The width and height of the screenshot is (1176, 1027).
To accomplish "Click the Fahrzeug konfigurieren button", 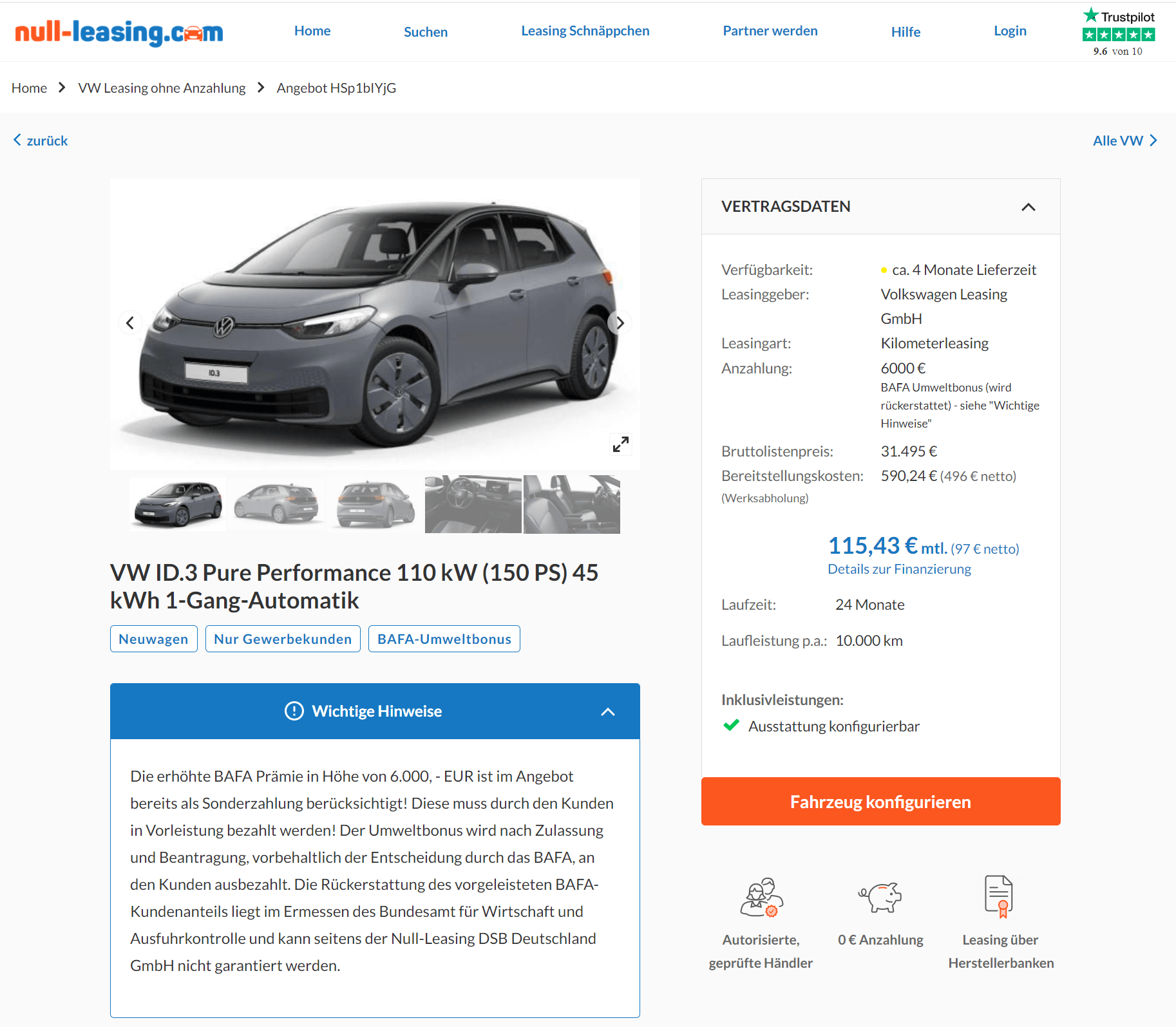I will (880, 802).
